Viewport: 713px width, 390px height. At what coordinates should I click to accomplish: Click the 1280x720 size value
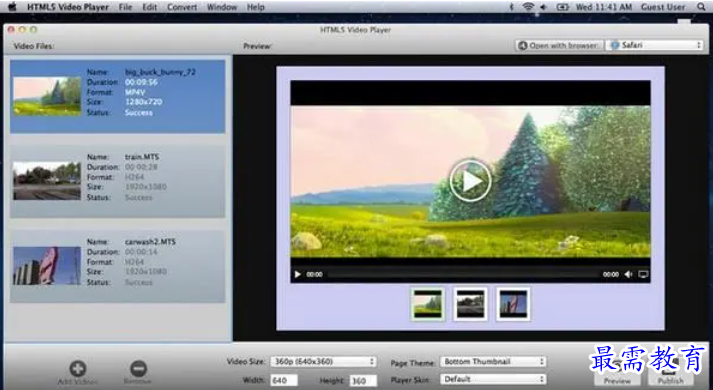tap(144, 102)
